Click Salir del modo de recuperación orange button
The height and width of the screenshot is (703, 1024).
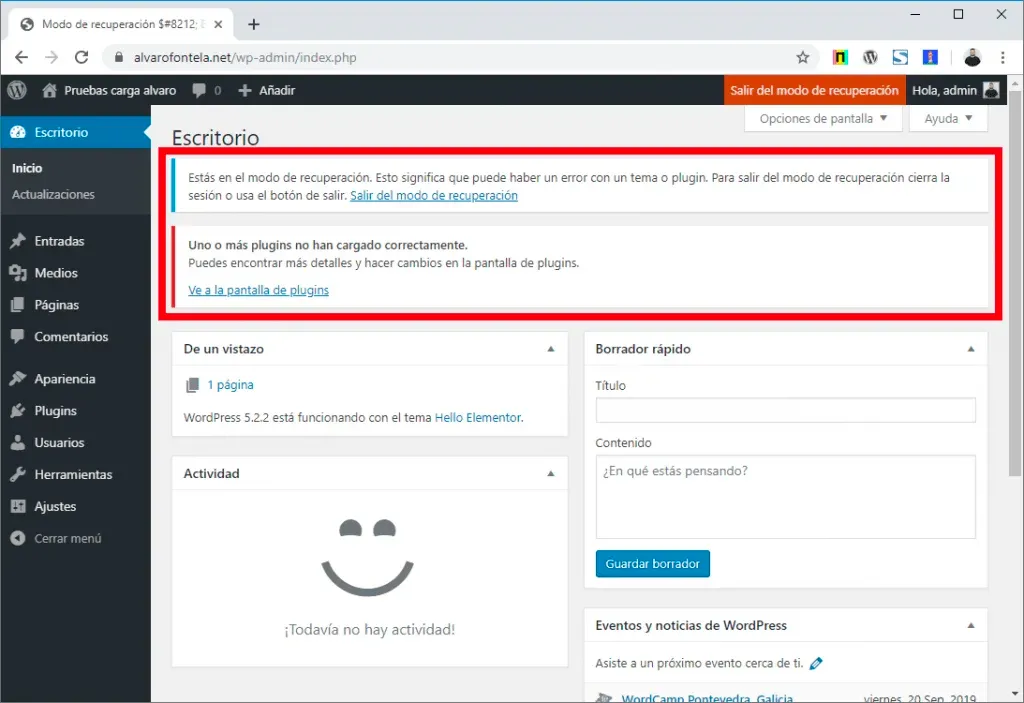814,90
